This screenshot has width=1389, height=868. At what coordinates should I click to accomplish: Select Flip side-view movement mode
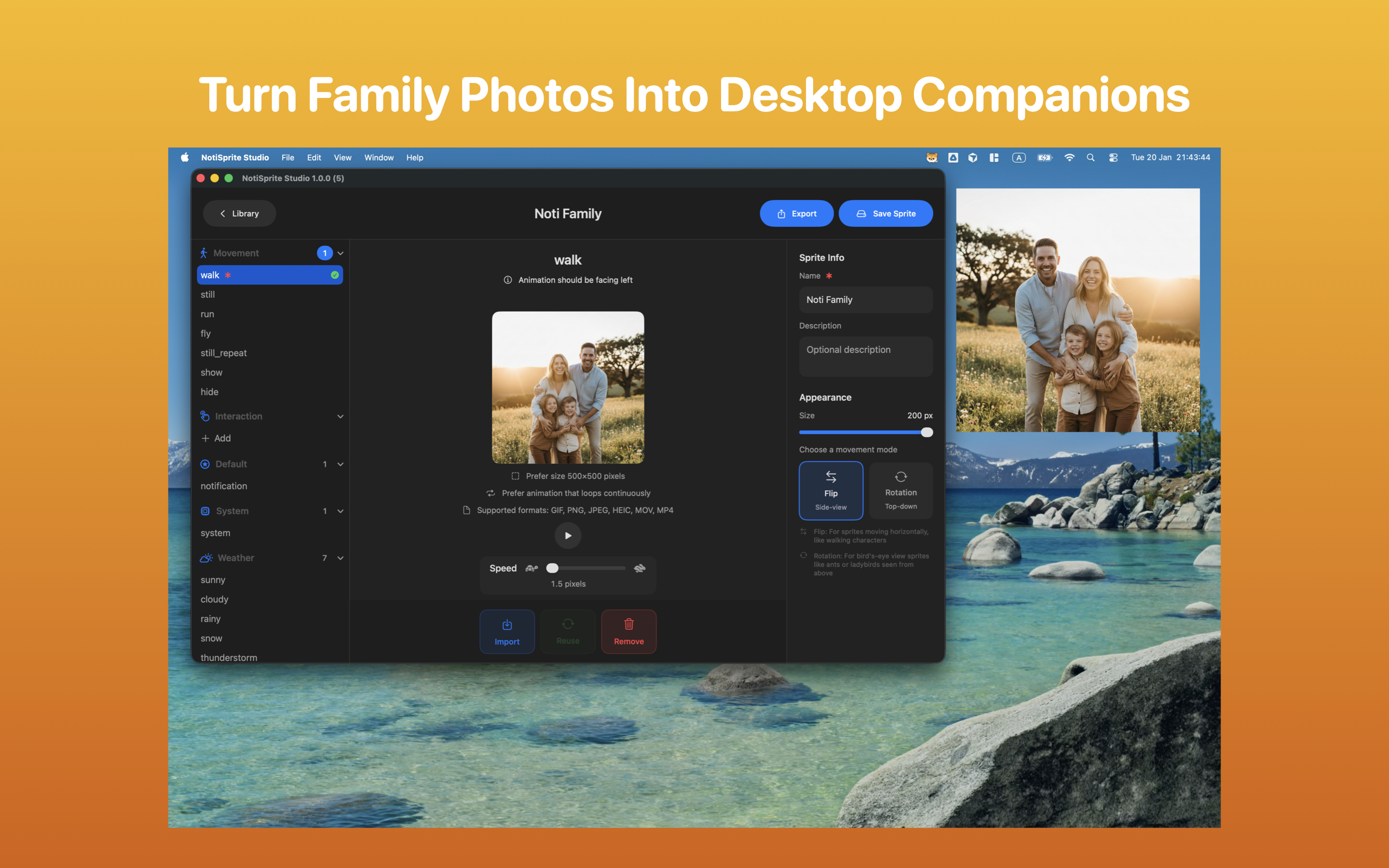(831, 491)
